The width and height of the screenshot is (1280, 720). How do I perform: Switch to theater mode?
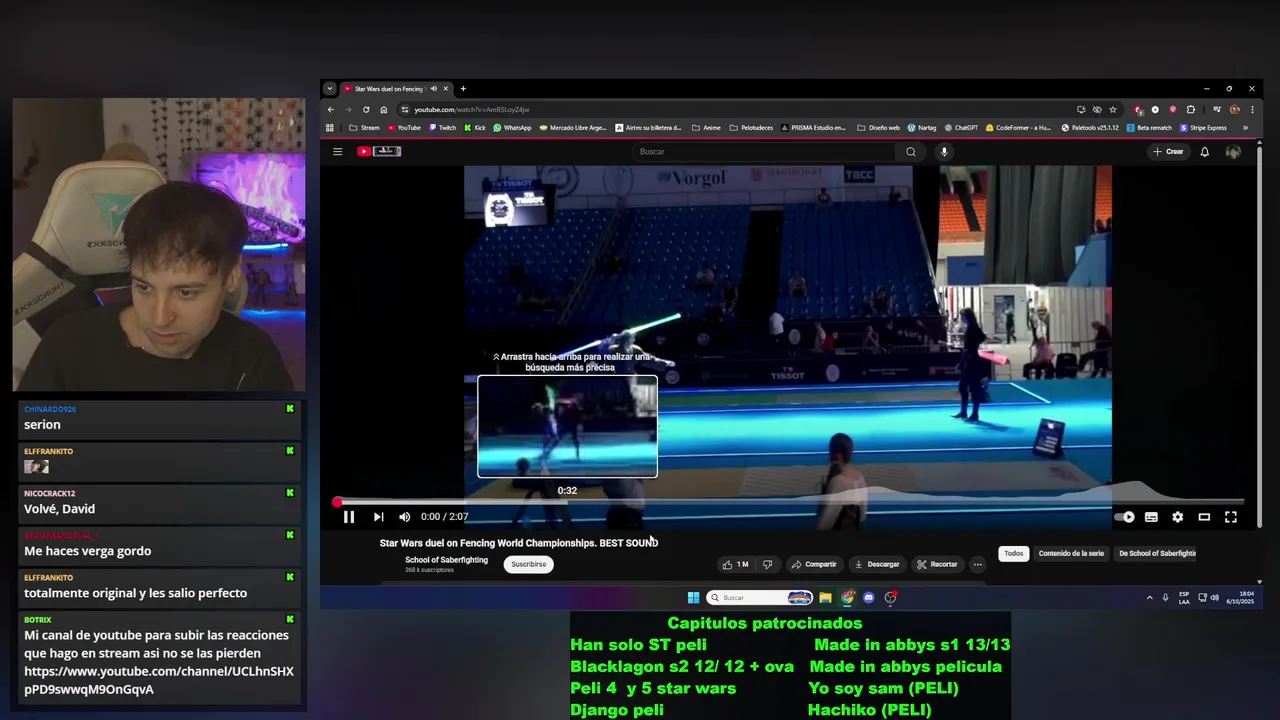pos(1204,517)
